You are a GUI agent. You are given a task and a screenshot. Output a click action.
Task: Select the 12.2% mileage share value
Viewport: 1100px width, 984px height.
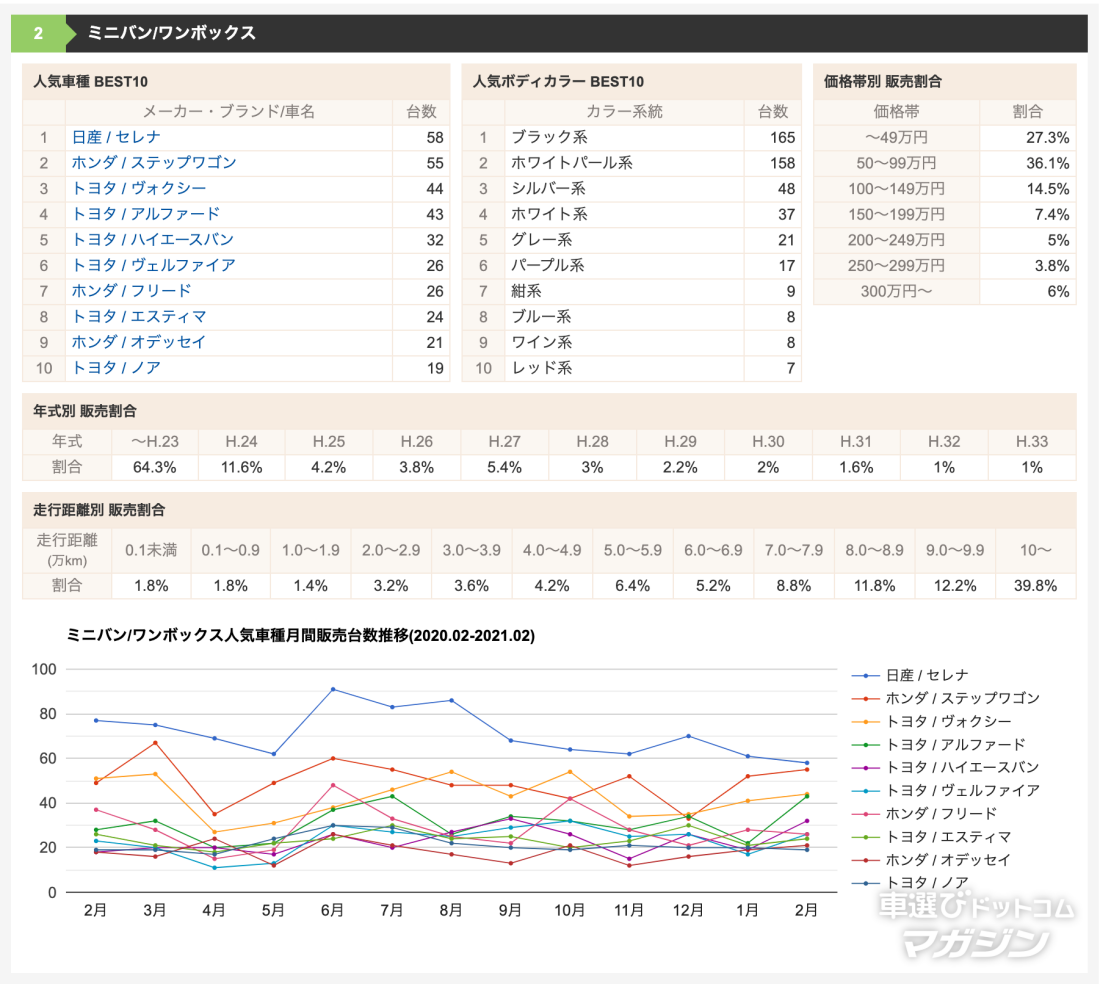955,586
